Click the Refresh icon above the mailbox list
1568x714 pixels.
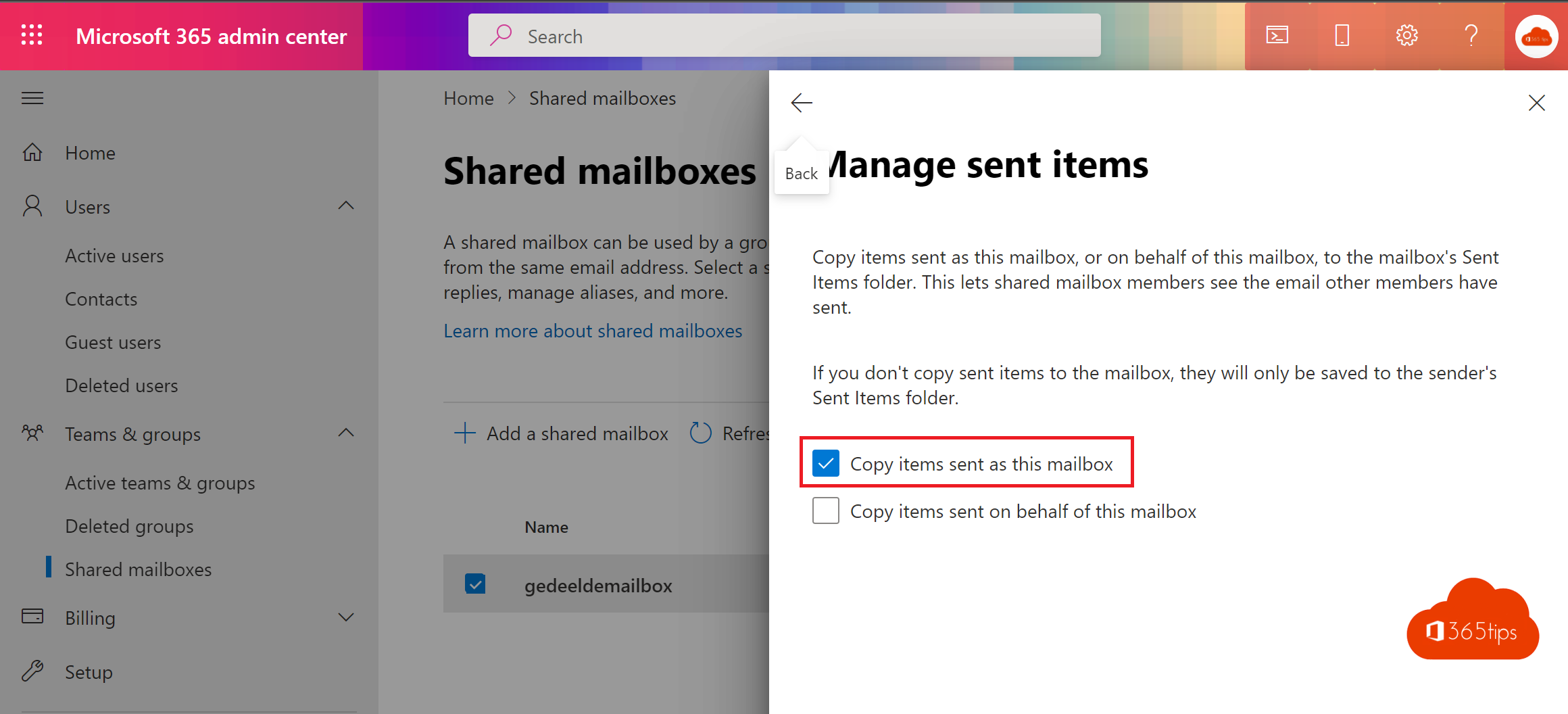click(x=701, y=433)
